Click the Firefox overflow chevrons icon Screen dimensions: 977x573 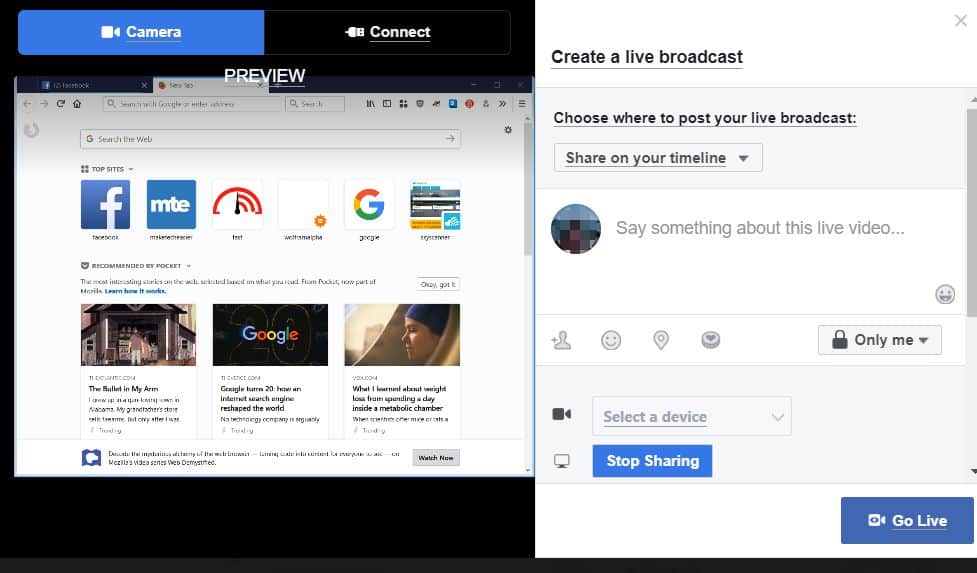(x=502, y=104)
